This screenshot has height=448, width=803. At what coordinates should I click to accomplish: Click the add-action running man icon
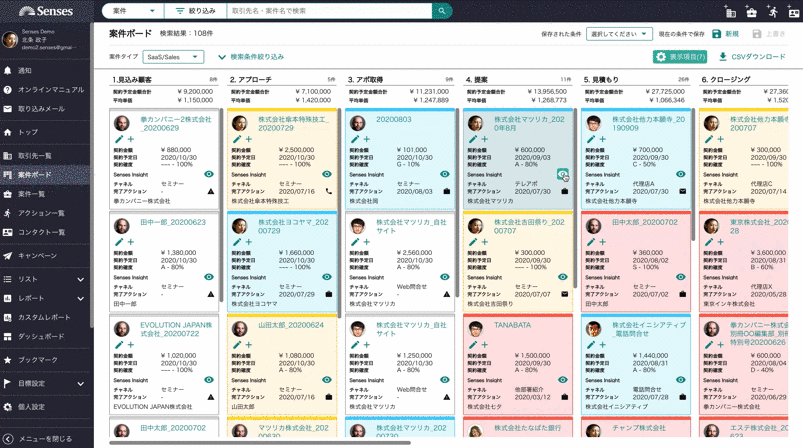772,12
